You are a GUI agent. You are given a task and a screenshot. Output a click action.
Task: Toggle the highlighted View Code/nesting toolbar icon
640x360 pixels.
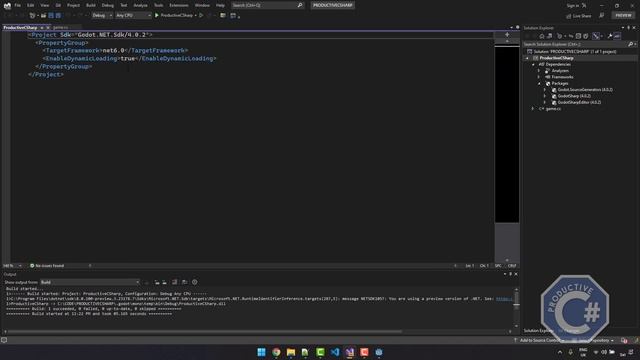(x=596, y=36)
